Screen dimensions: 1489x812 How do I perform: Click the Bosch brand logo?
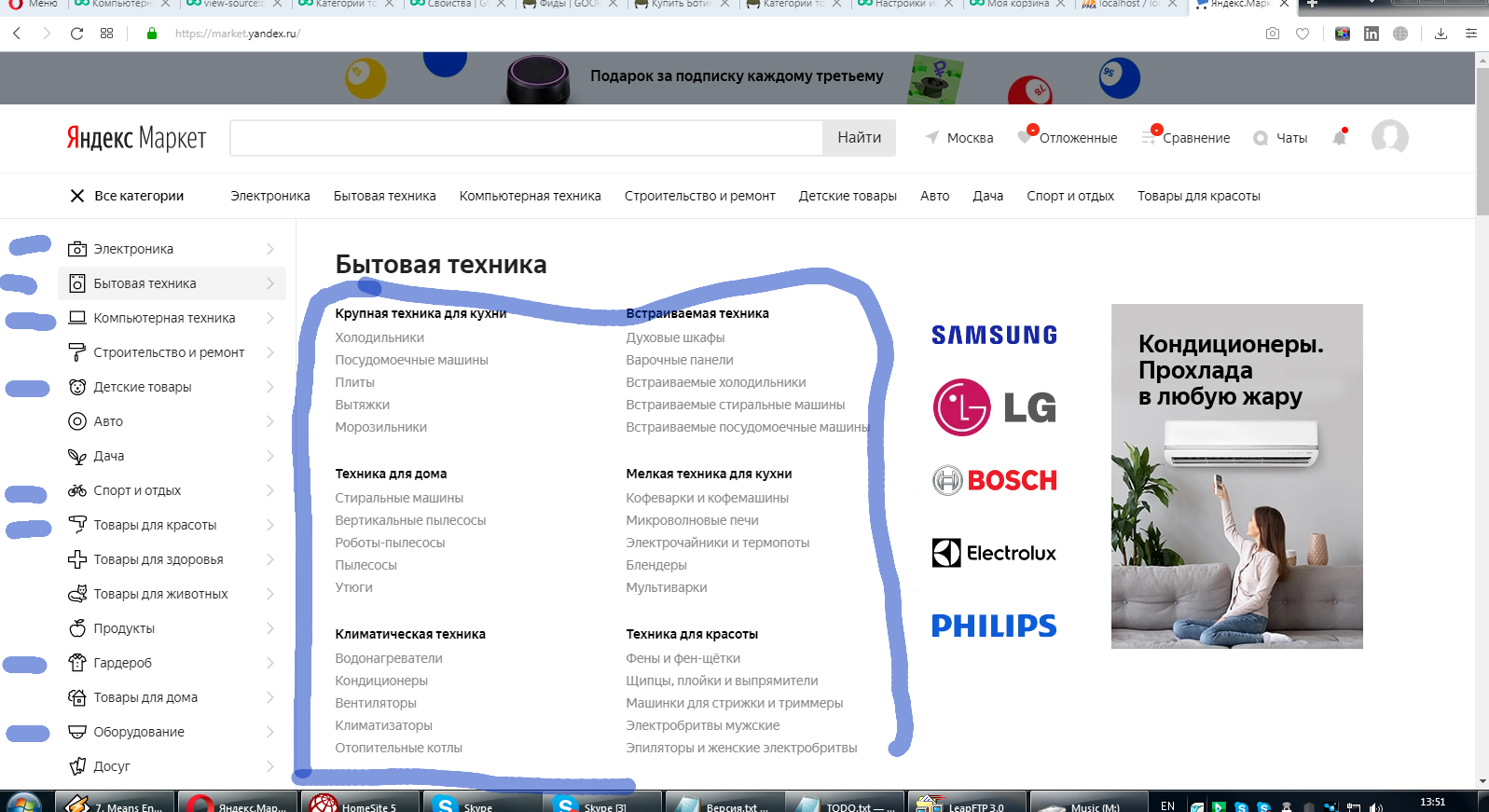[x=994, y=480]
